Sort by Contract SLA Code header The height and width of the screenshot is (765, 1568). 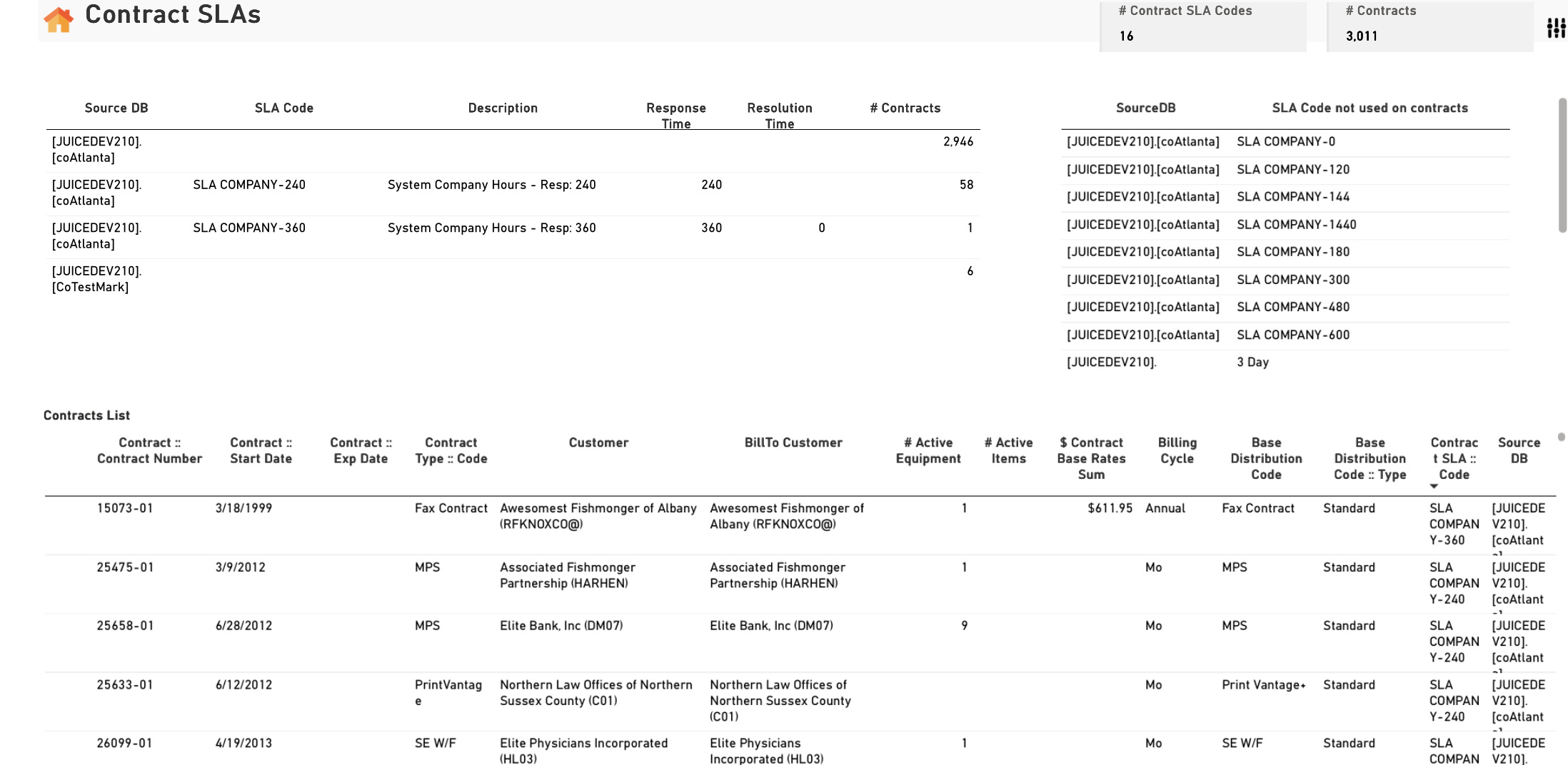[1454, 458]
